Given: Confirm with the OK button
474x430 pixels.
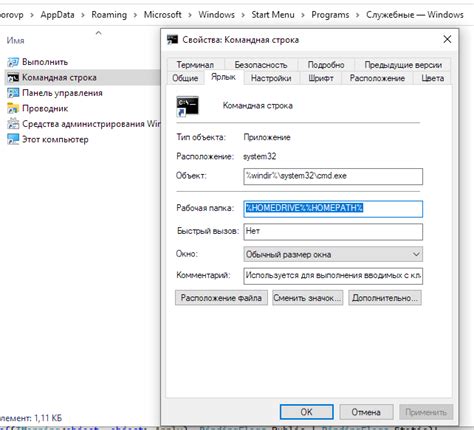Looking at the screenshot, I should pyautogui.click(x=307, y=412).
